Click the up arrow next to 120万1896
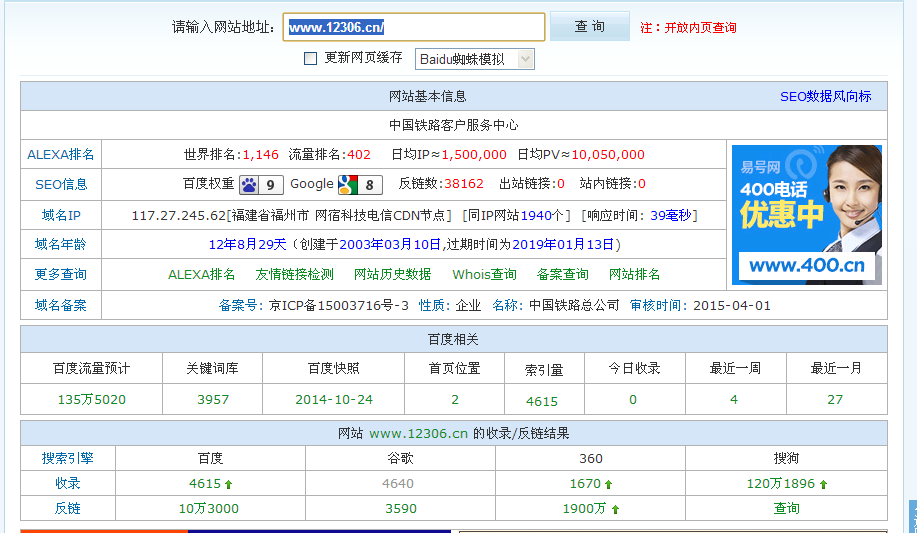917x533 pixels. click(x=823, y=484)
